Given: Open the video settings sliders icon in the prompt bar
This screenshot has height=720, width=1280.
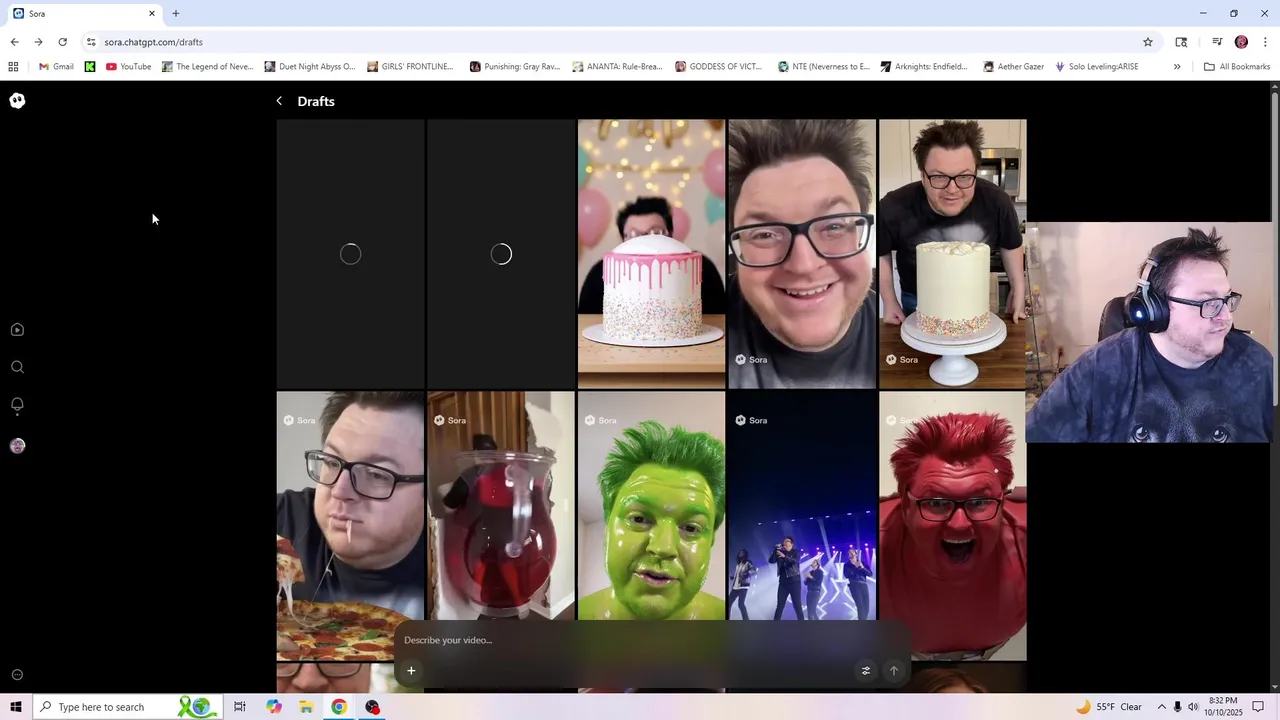Looking at the screenshot, I should (866, 671).
